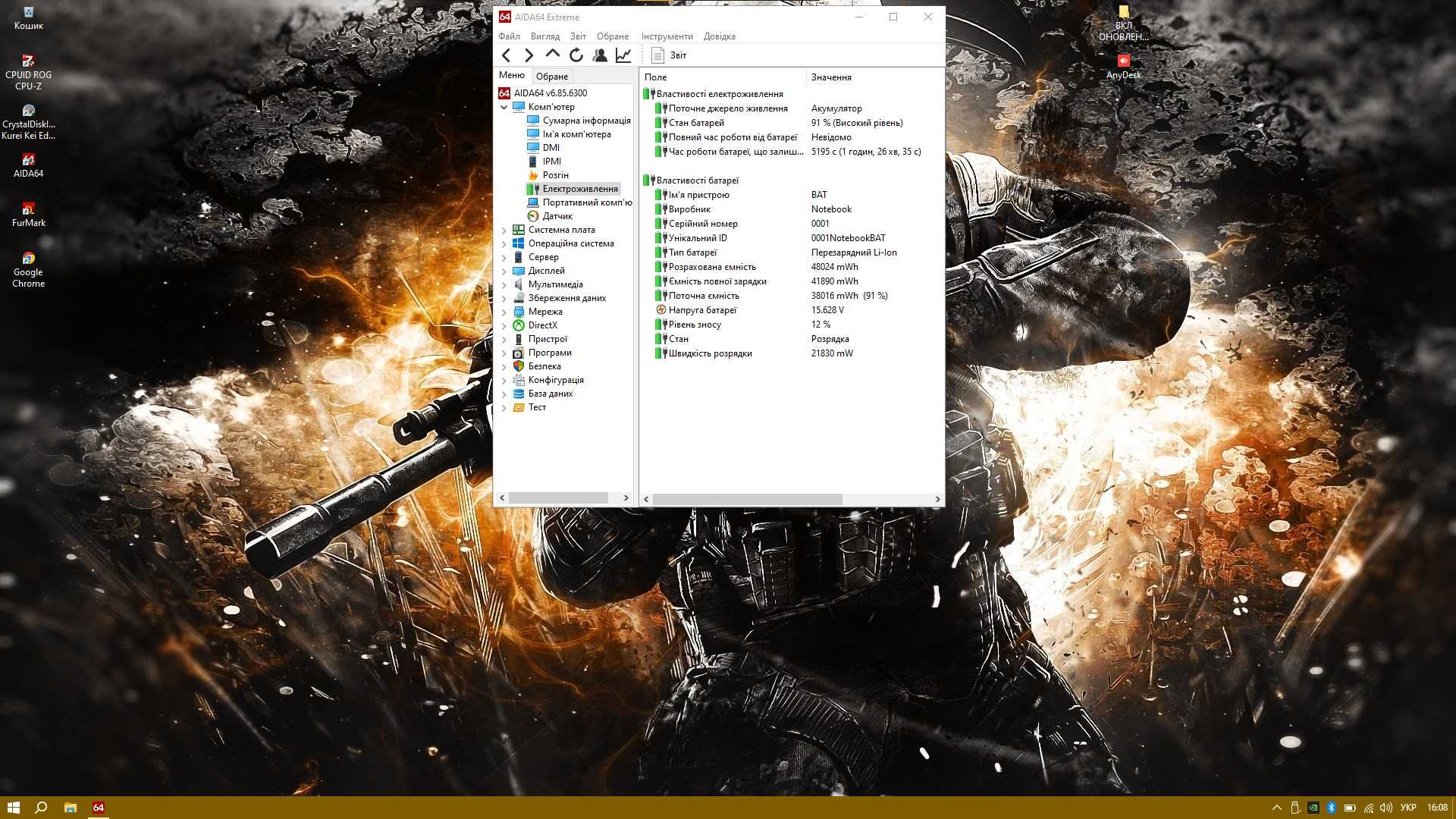Open the Кошик recycle bin icon
This screenshot has width=1456, height=819.
click(x=28, y=17)
